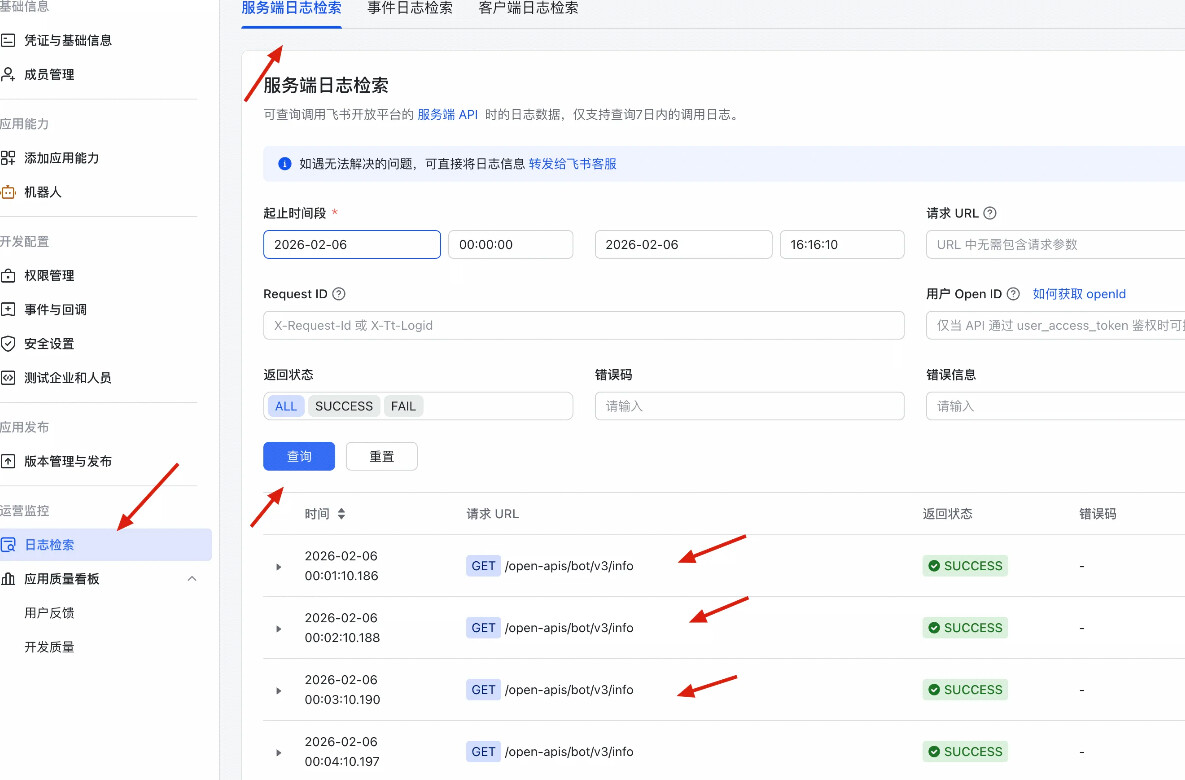Select the FAIL status filter
The image size is (1185, 780).
[403, 406]
